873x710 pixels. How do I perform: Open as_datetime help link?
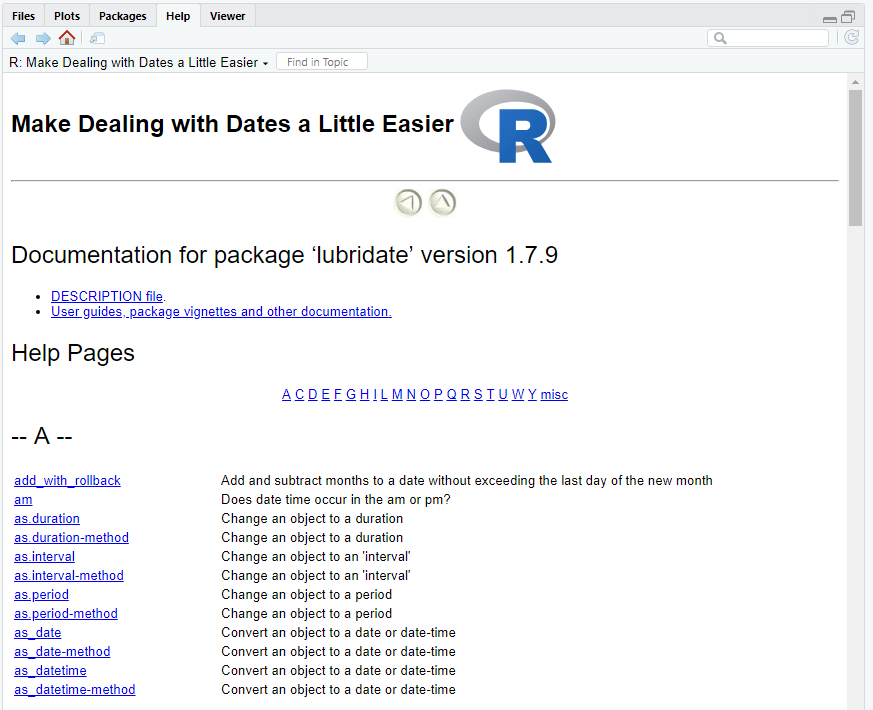click(50, 670)
